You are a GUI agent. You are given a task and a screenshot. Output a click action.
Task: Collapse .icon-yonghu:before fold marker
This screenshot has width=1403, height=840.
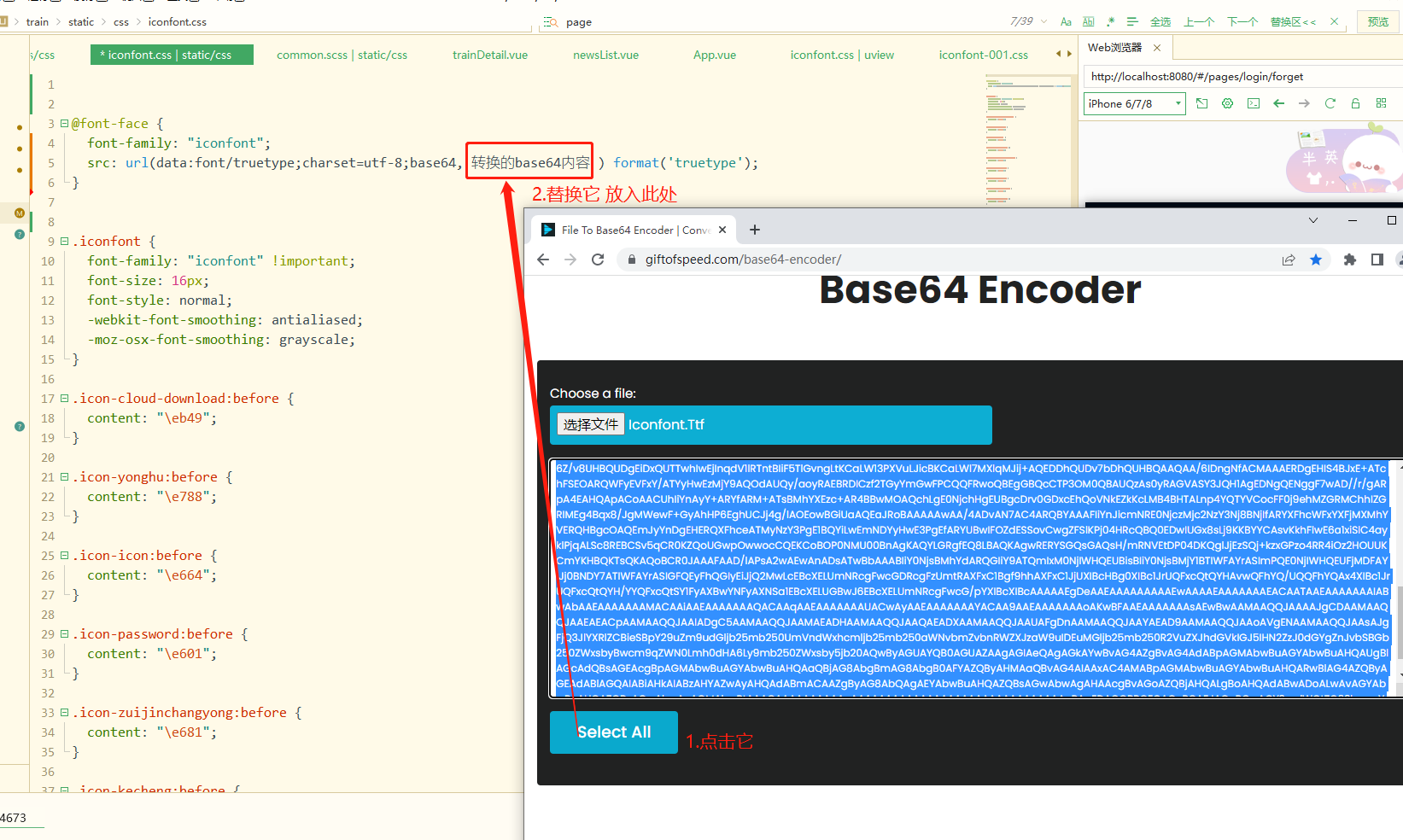pyautogui.click(x=64, y=477)
